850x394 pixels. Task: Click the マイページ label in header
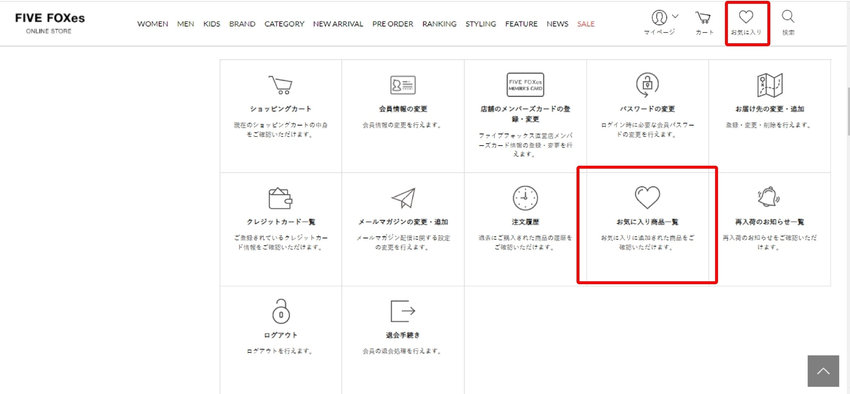[x=659, y=33]
